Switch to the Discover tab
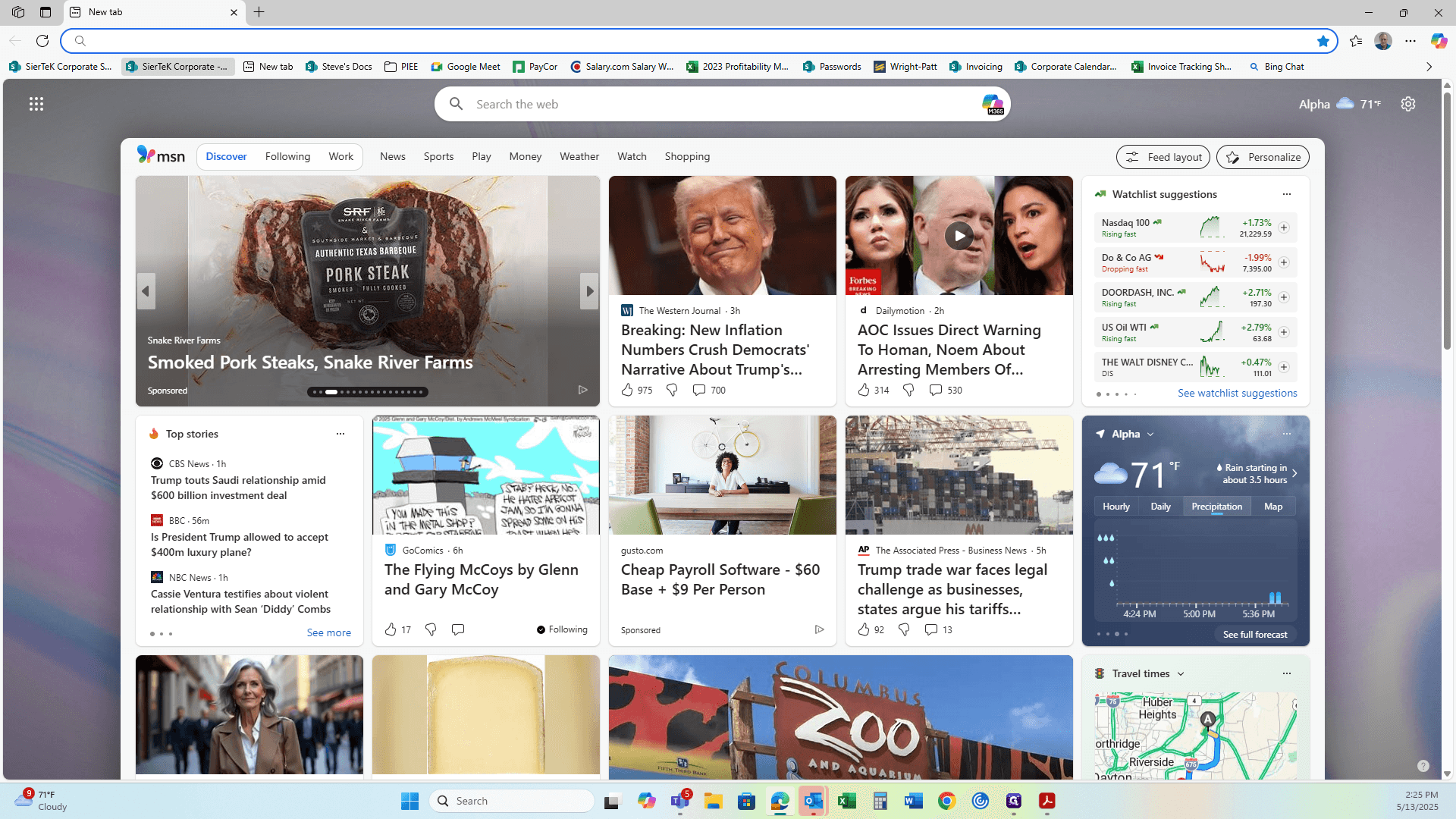Viewport: 1456px width, 819px height. [226, 156]
